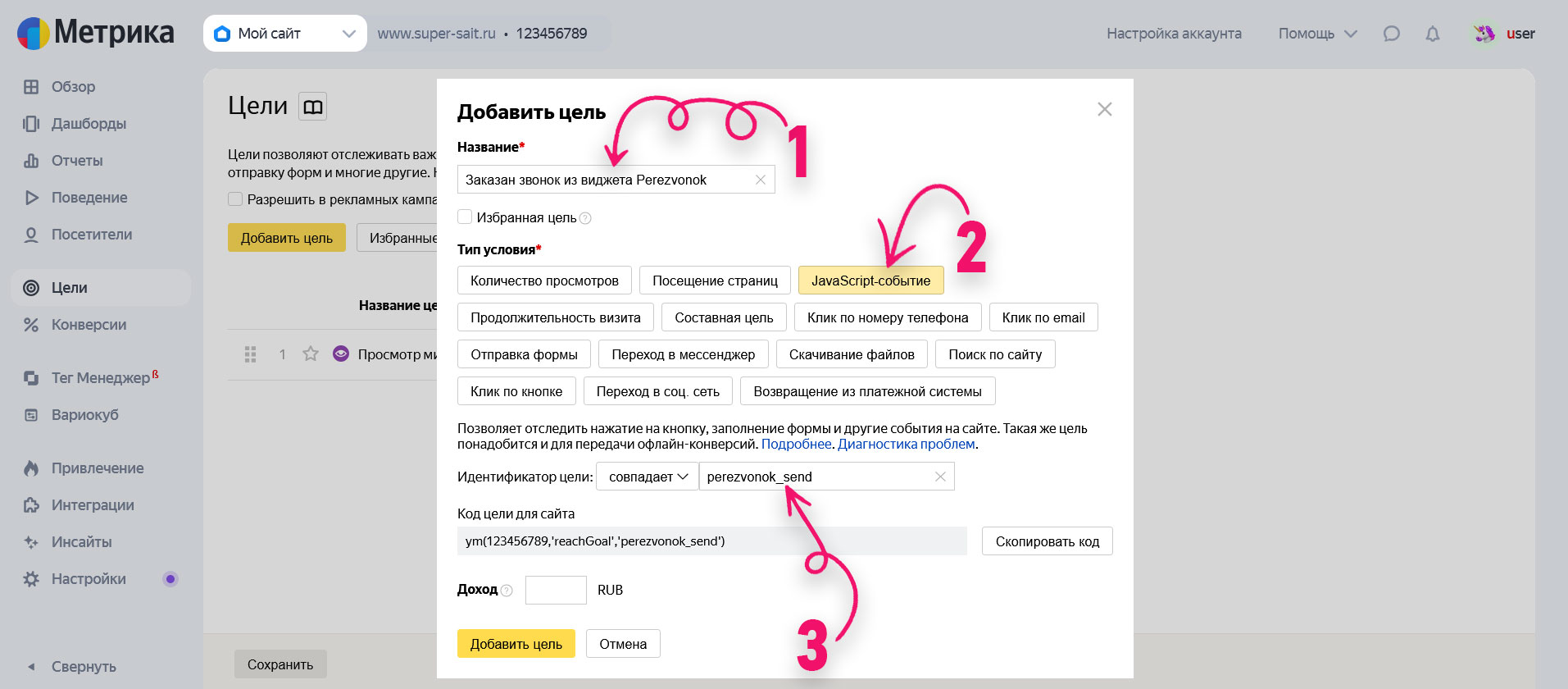The height and width of the screenshot is (689, 1568).
Task: Click the user avatar icon
Action: tap(1484, 34)
